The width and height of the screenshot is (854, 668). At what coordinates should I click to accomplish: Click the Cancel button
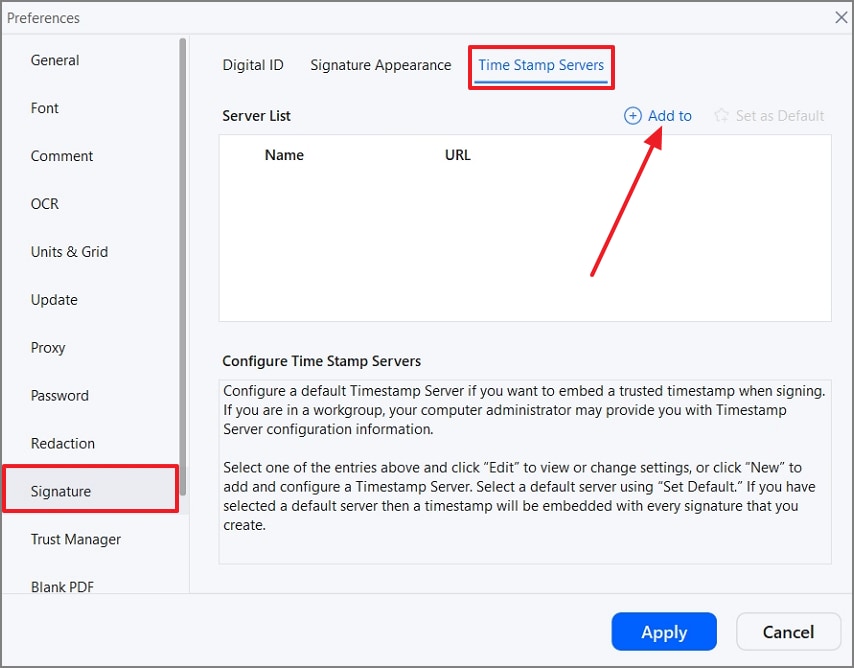coord(788,632)
